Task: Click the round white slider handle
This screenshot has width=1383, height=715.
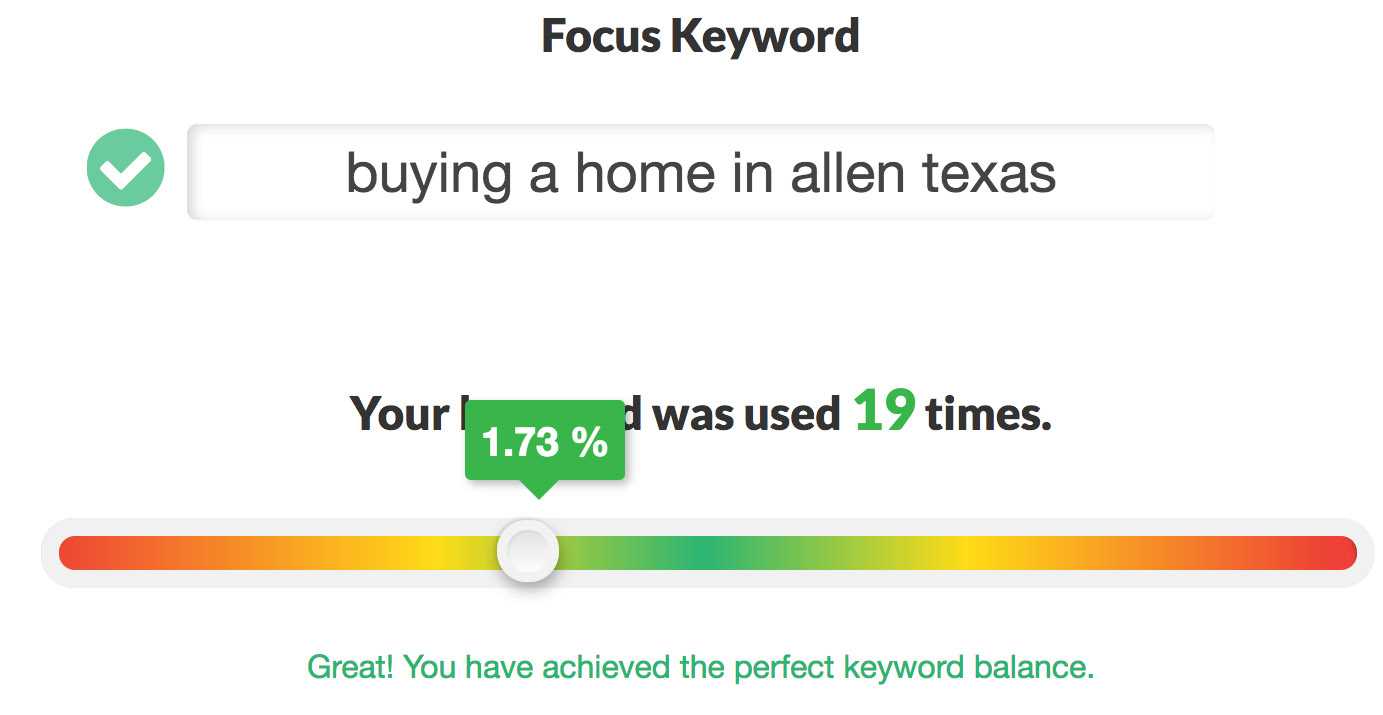Action: click(528, 550)
